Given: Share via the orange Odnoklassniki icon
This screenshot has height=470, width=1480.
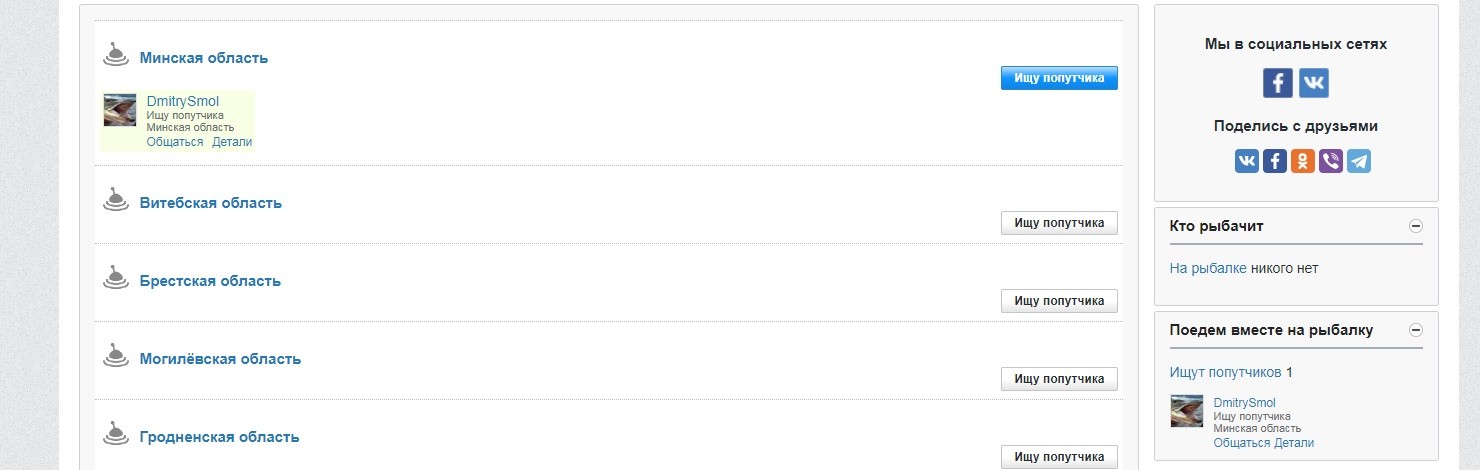Looking at the screenshot, I should click(x=1303, y=161).
